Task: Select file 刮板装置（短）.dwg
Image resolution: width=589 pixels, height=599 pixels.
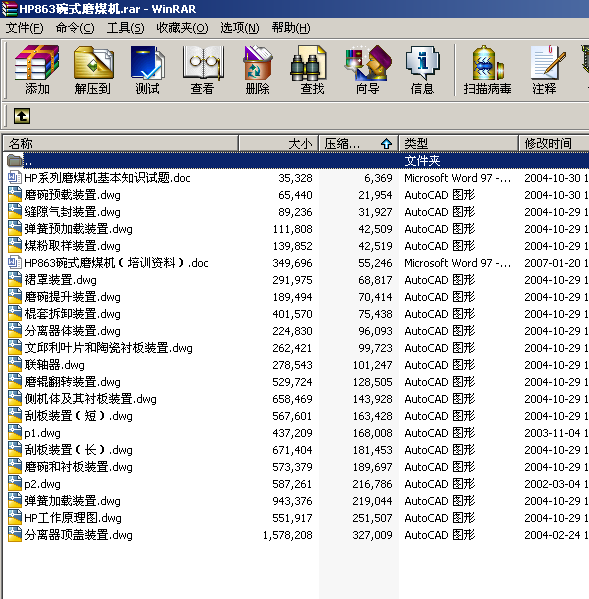Action: click(78, 416)
